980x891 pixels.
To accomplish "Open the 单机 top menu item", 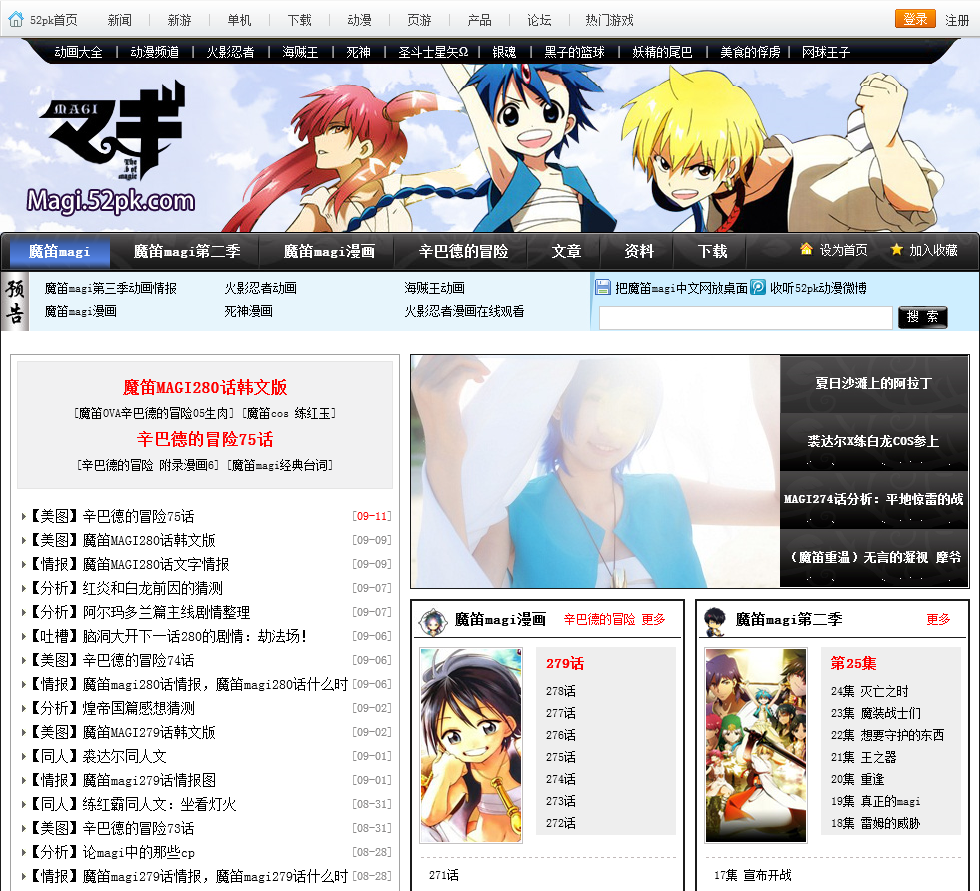I will (239, 20).
